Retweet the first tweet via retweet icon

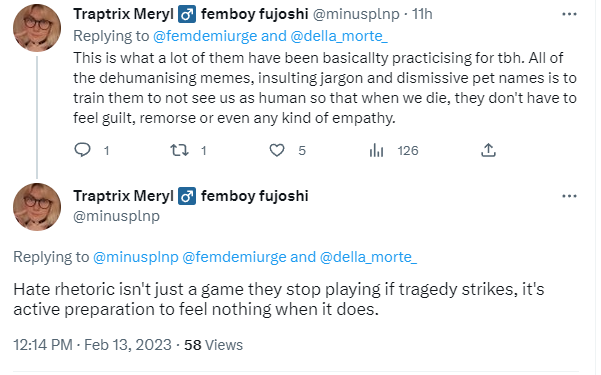179,150
